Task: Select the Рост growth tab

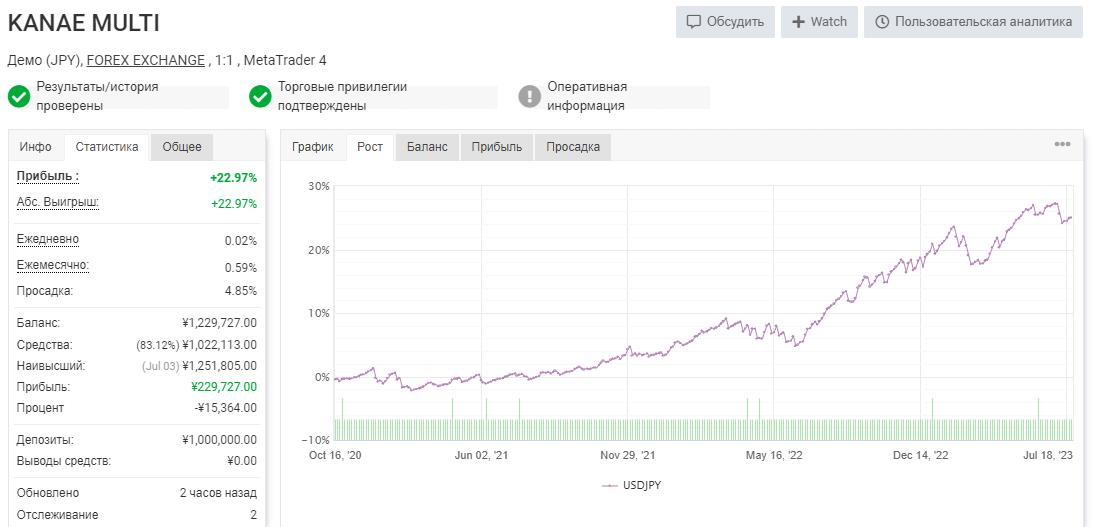Action: 369,147
